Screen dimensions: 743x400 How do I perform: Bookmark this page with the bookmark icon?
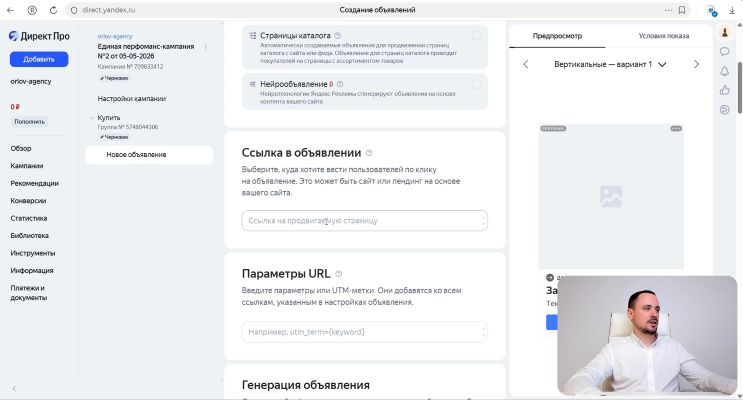point(682,10)
